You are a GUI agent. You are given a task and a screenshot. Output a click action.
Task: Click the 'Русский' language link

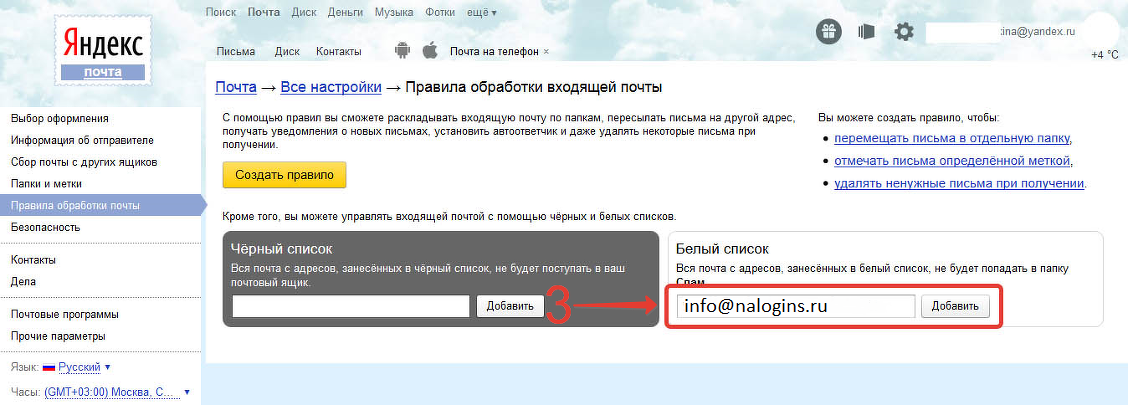(x=79, y=368)
